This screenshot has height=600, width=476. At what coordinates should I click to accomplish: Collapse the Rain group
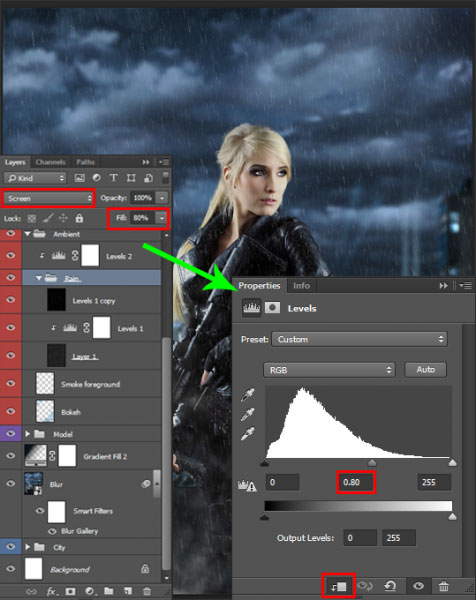click(x=39, y=278)
